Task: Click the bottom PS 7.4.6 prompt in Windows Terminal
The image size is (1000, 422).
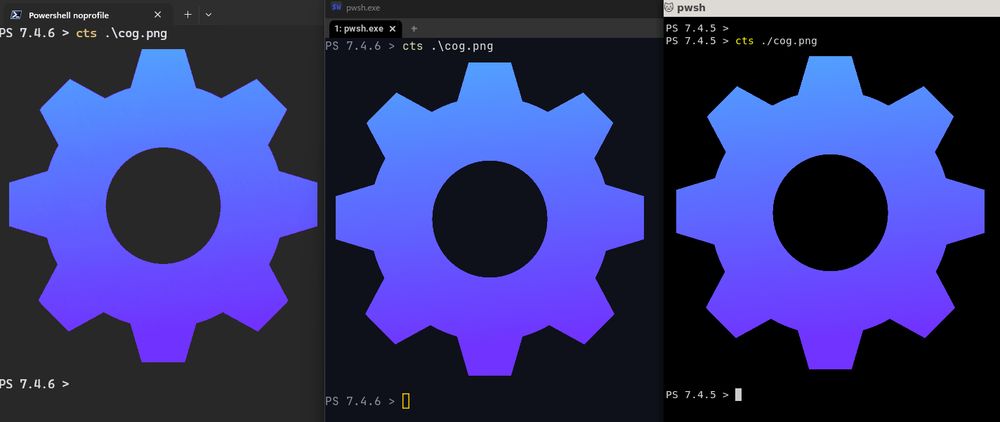Action: [34, 384]
